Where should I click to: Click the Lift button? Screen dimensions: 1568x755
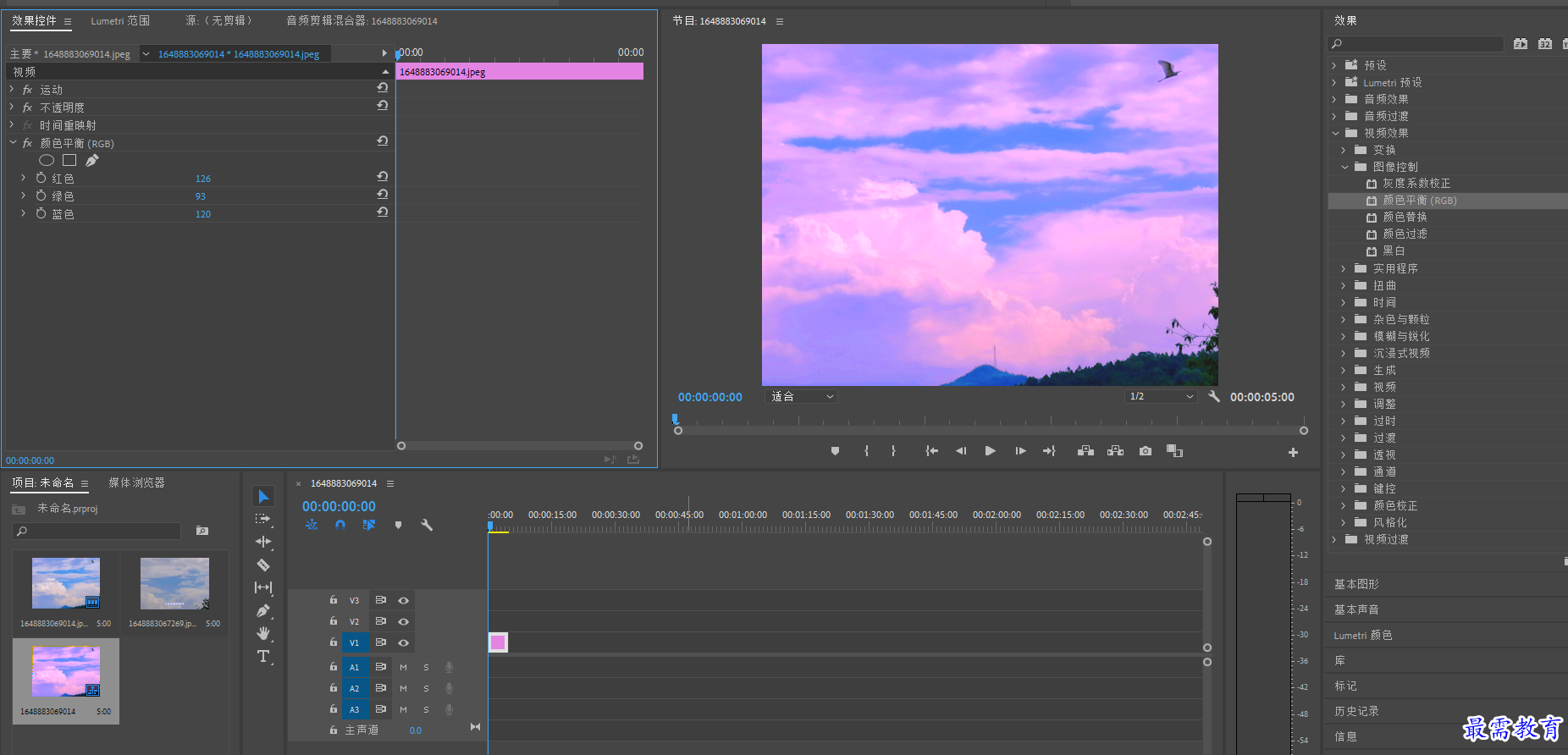1085,451
